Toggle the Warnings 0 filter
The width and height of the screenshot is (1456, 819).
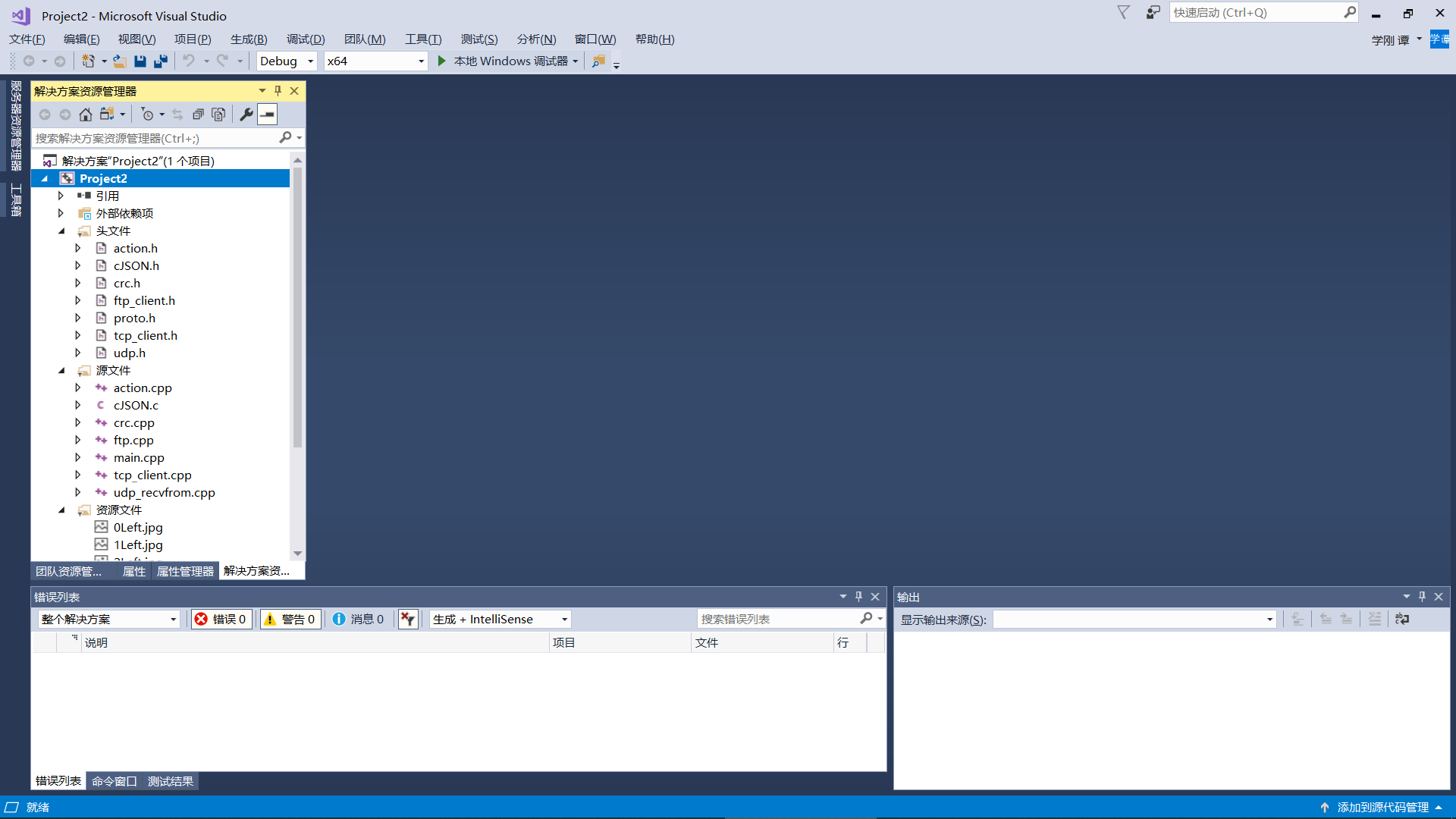click(290, 620)
